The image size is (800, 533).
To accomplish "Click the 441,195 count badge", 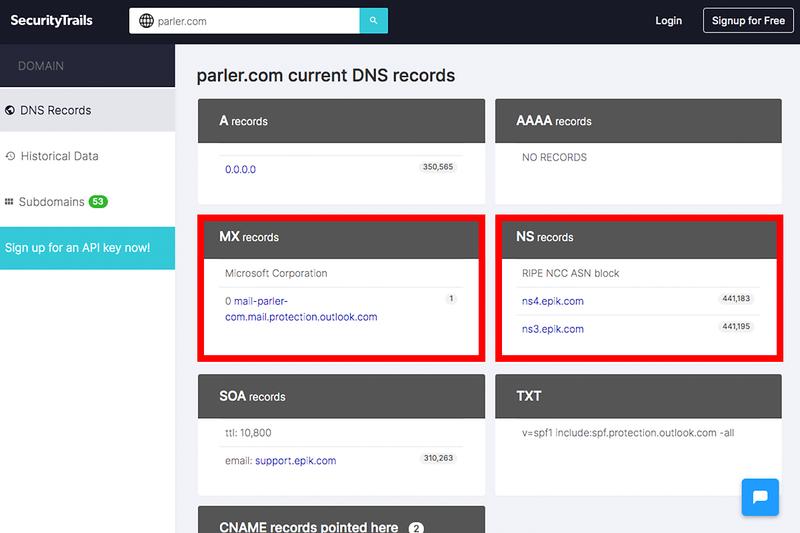I will [x=736, y=326].
